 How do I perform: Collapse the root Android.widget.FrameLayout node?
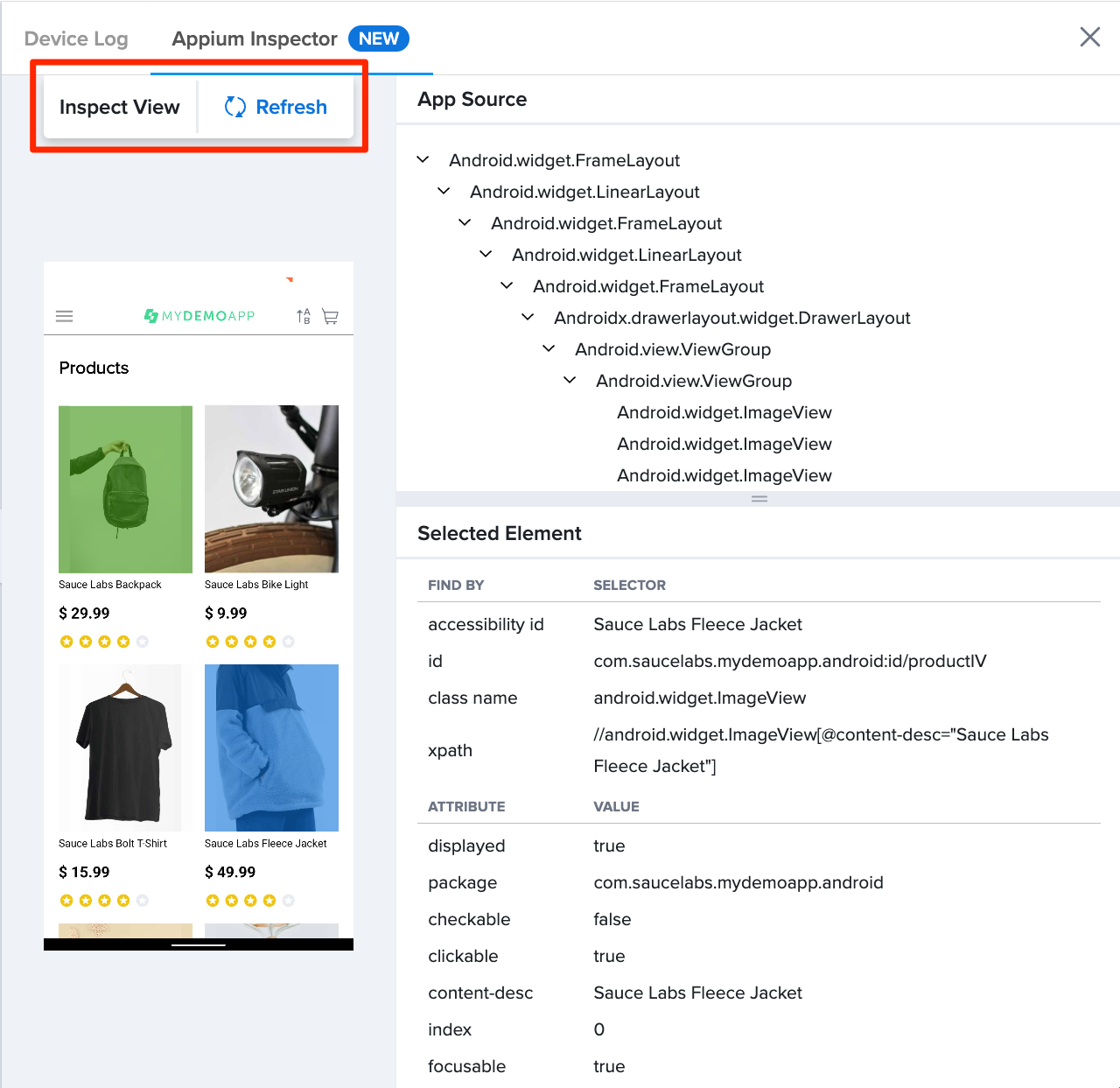[423, 159]
